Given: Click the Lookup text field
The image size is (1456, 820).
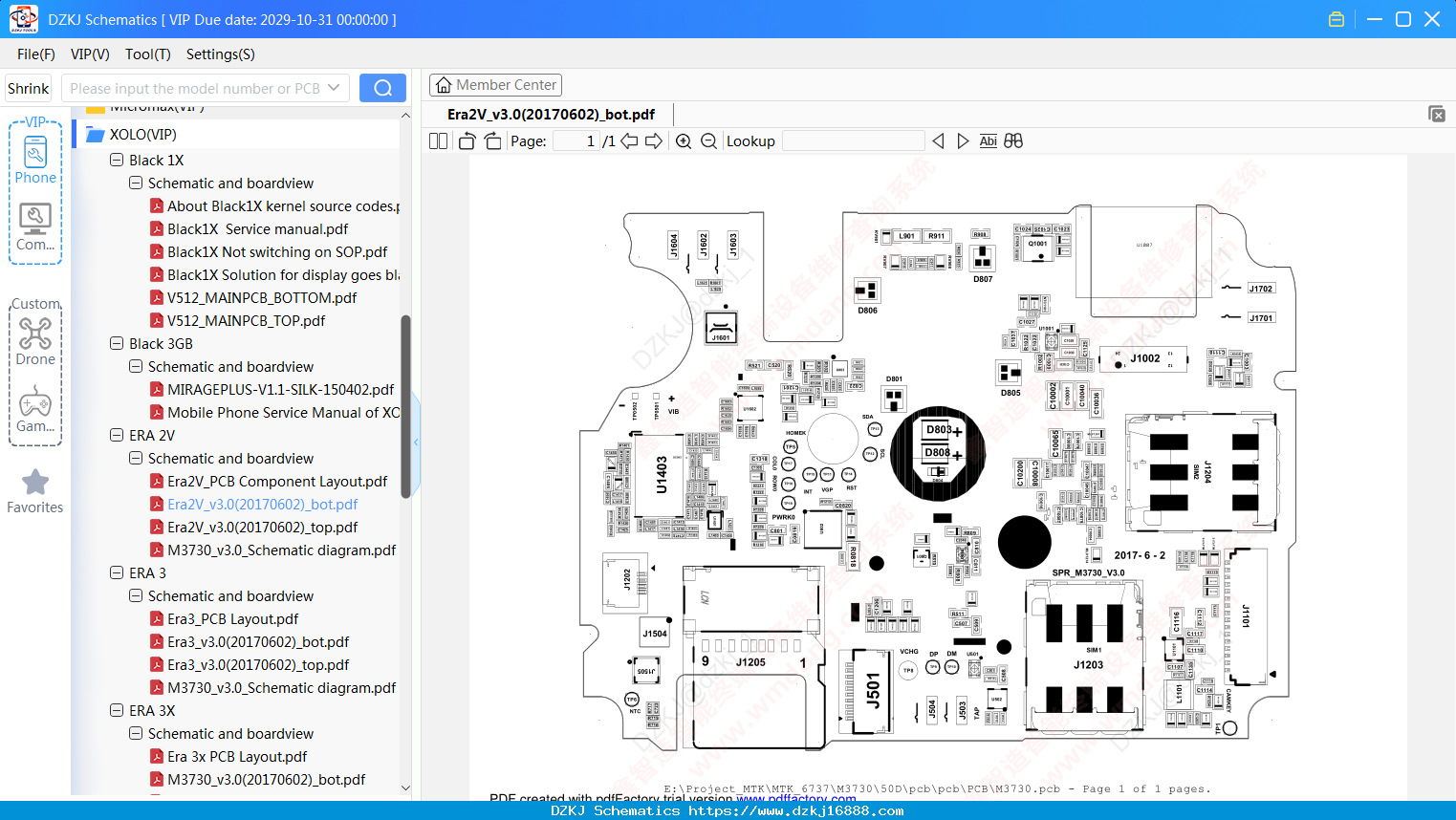Looking at the screenshot, I should (854, 141).
